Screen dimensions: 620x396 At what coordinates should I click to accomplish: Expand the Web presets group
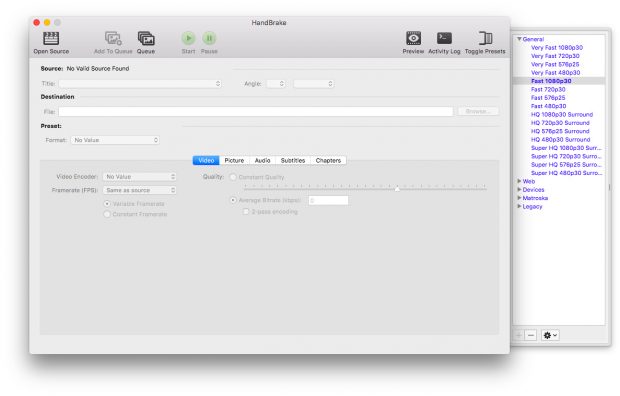(x=519, y=181)
